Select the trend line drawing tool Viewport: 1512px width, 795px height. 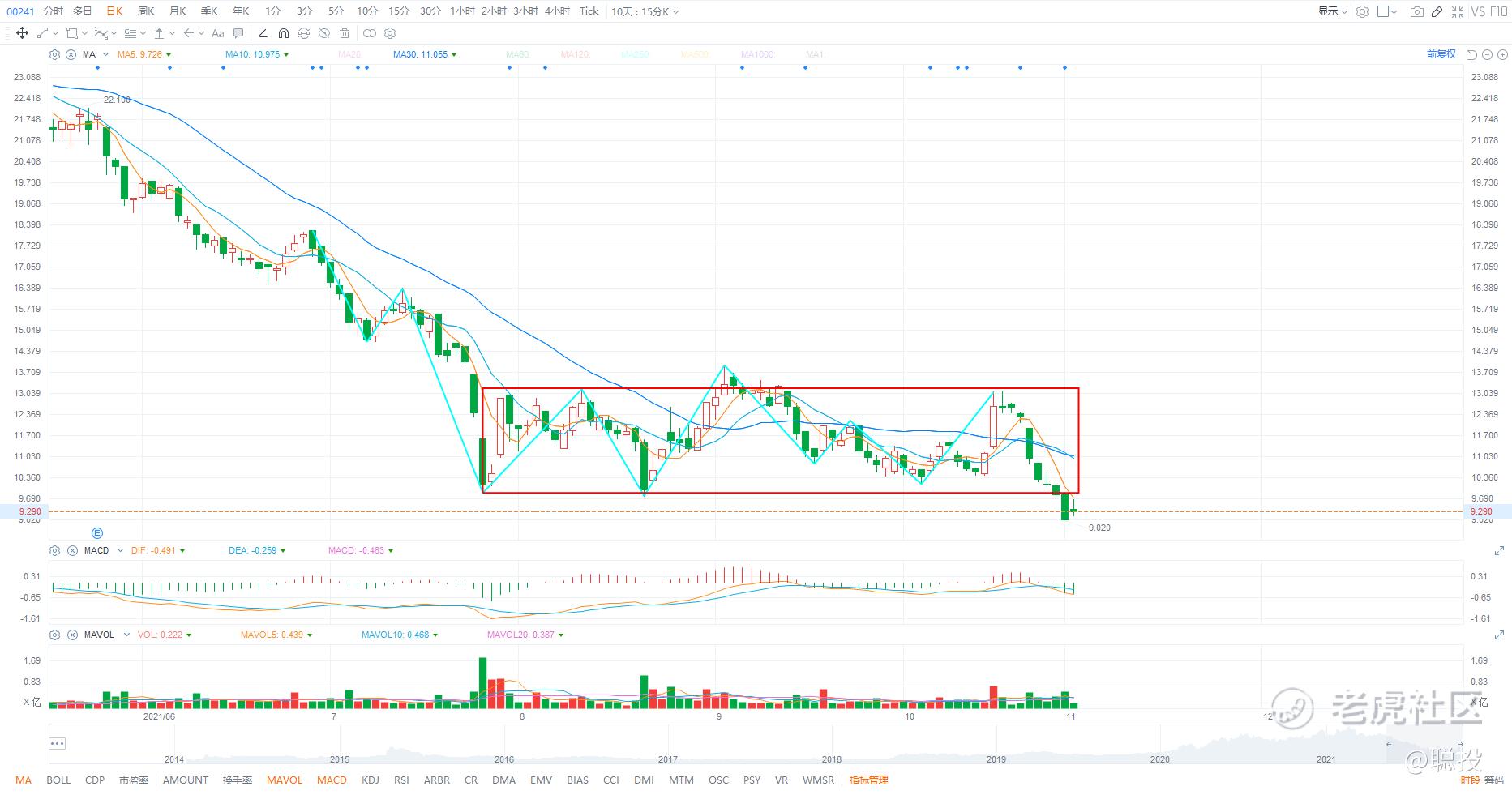43,33
